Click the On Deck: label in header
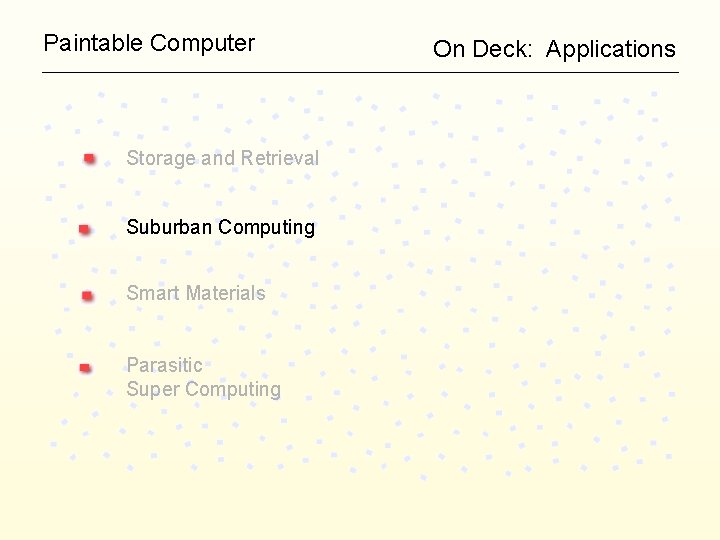The image size is (720, 540). (482, 49)
